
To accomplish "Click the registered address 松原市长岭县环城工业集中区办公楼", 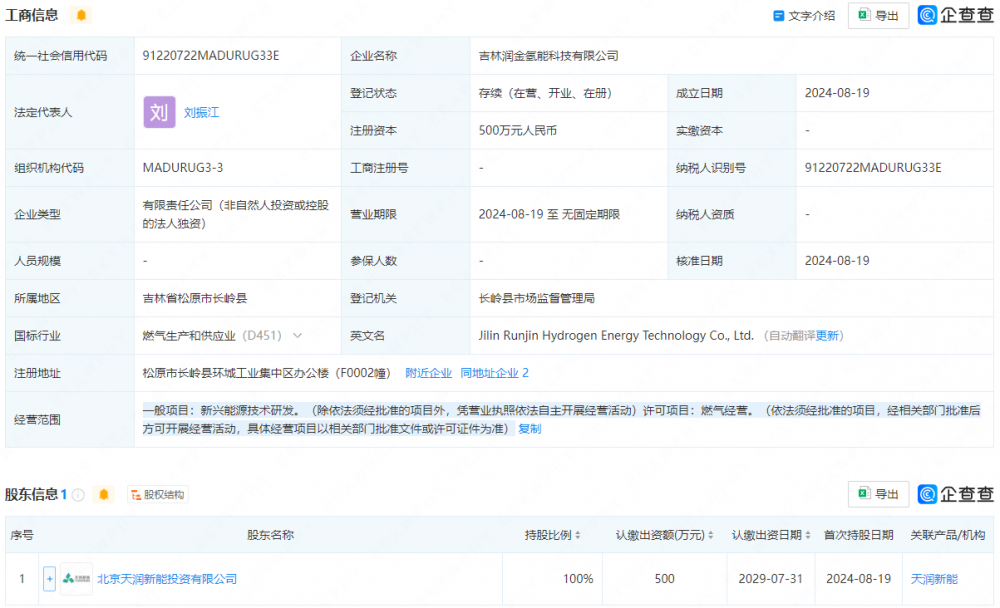I will [x=267, y=373].
